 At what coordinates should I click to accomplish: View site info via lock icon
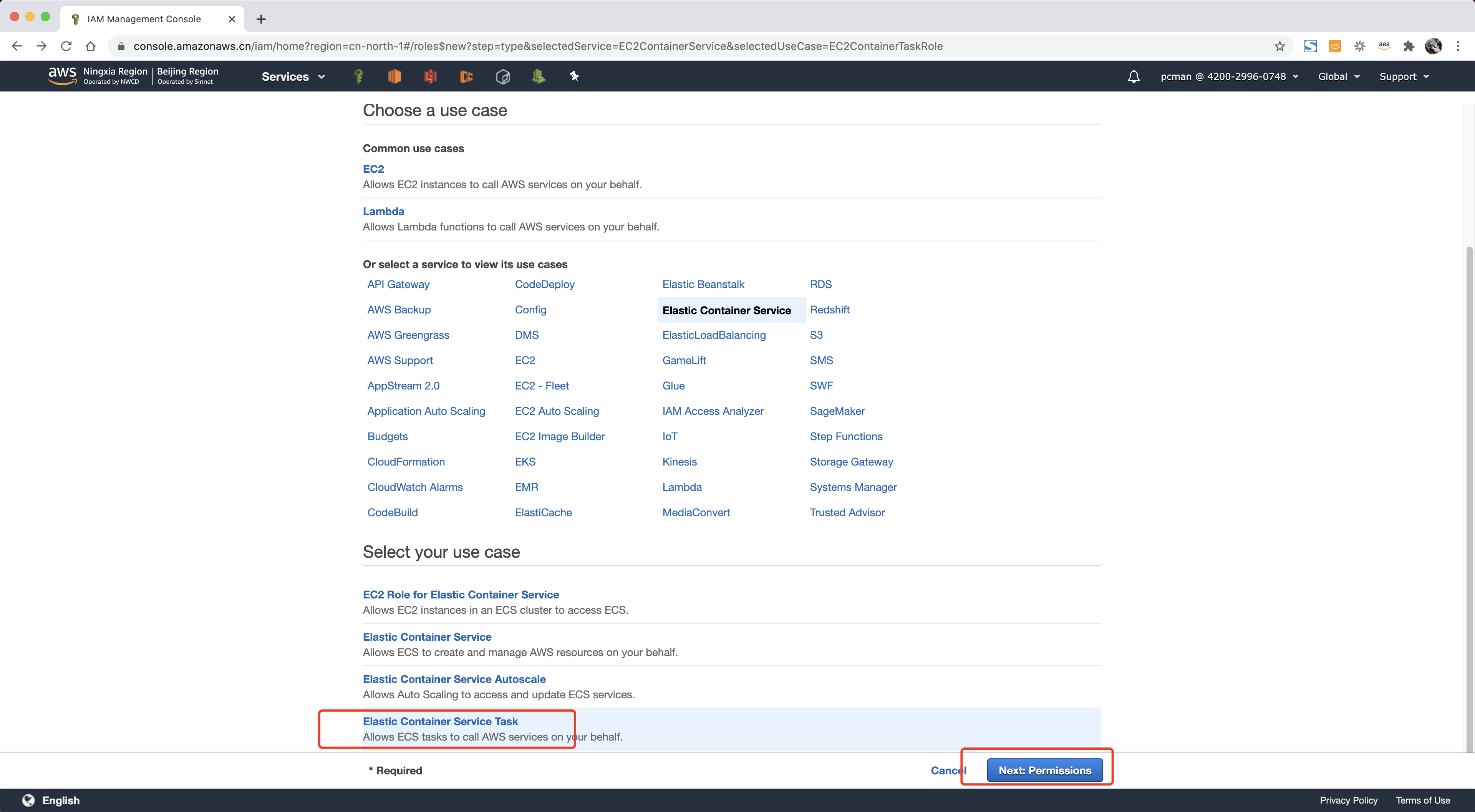pyautogui.click(x=121, y=46)
